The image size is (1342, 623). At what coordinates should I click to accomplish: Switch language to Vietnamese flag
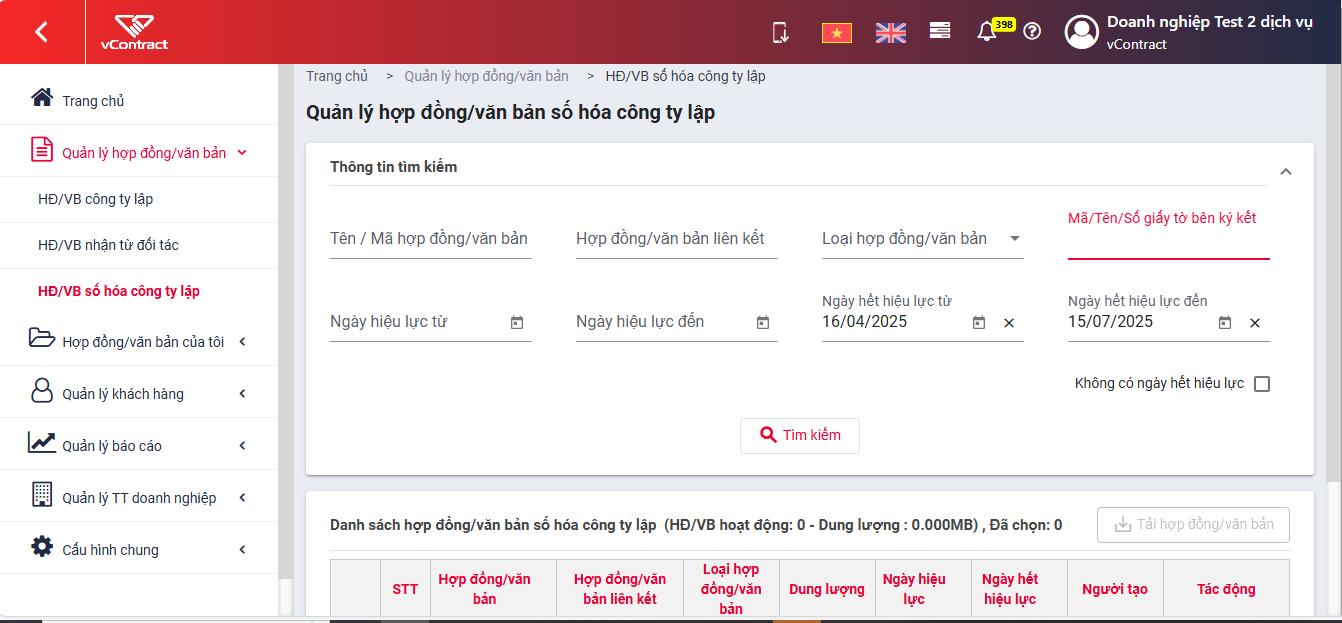click(836, 32)
